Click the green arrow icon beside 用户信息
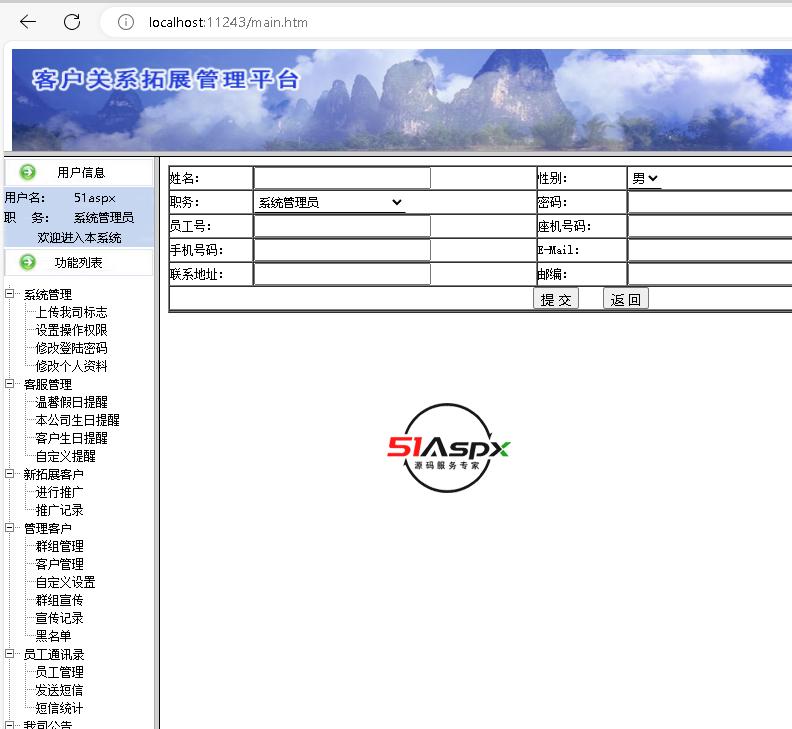Viewport: 792px width, 729px height. (x=28, y=172)
